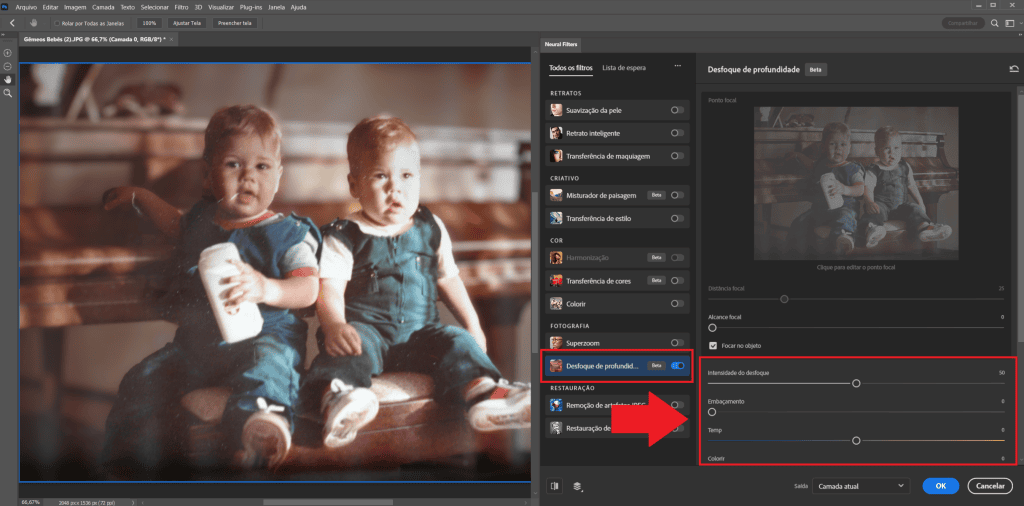Open the Editar menu

(x=50, y=7)
